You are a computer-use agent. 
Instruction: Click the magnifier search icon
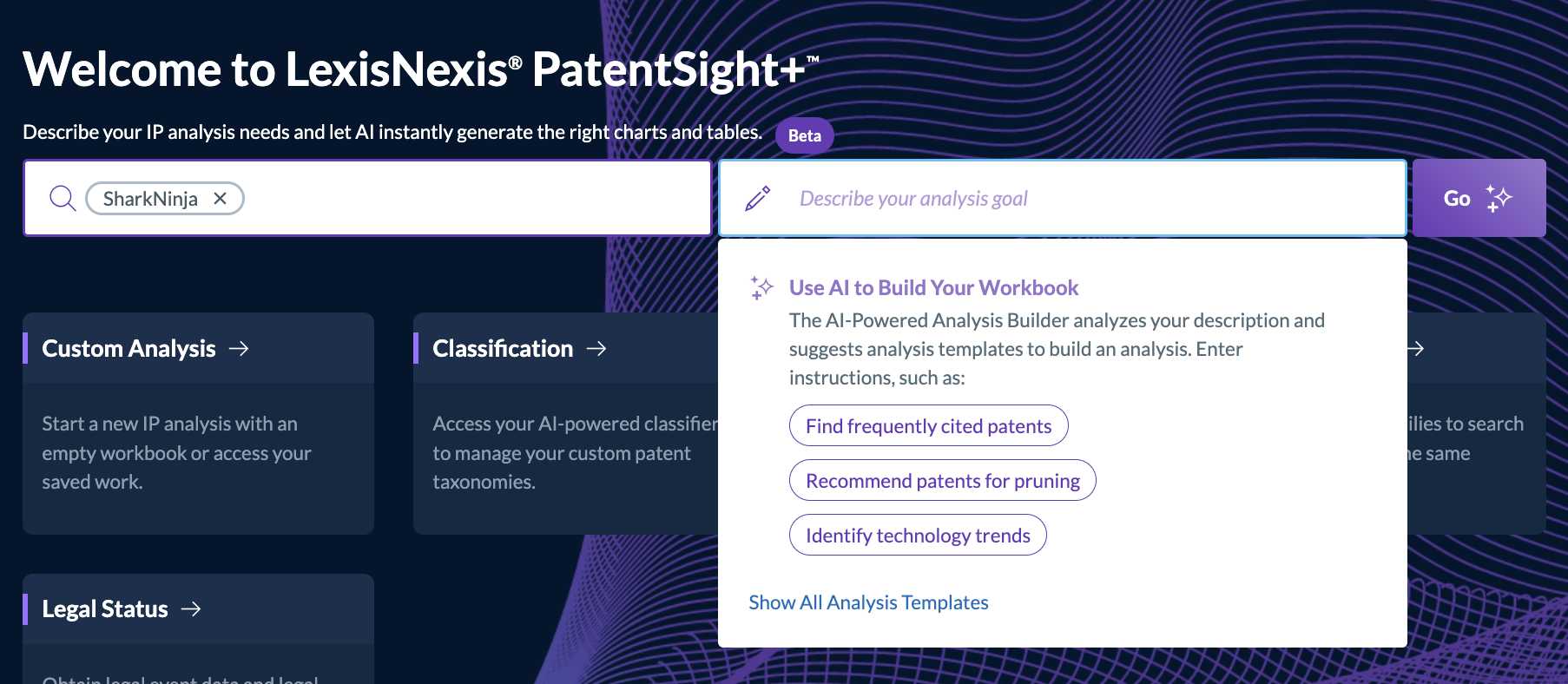pyautogui.click(x=63, y=199)
